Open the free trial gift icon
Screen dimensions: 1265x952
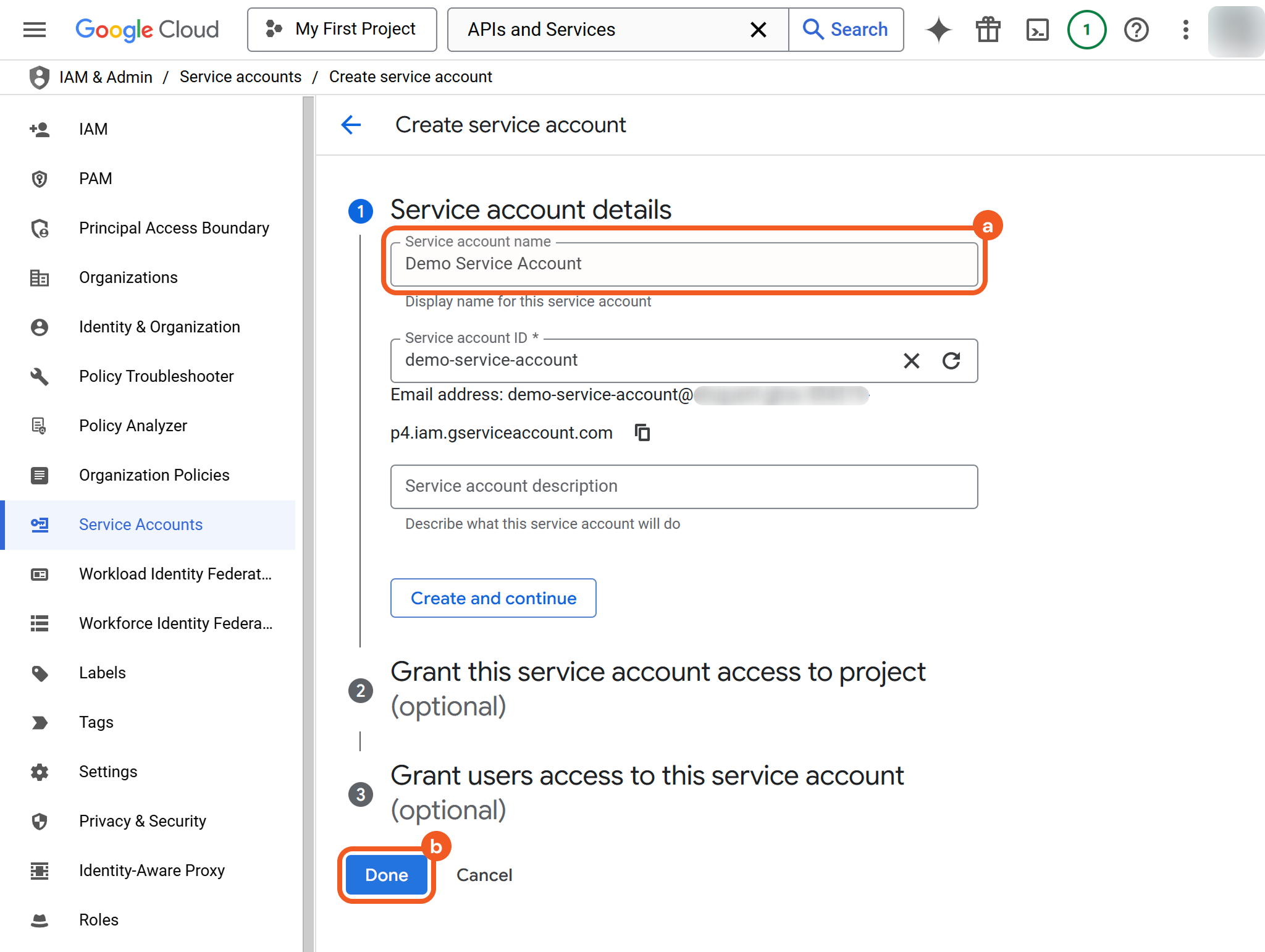pyautogui.click(x=988, y=29)
